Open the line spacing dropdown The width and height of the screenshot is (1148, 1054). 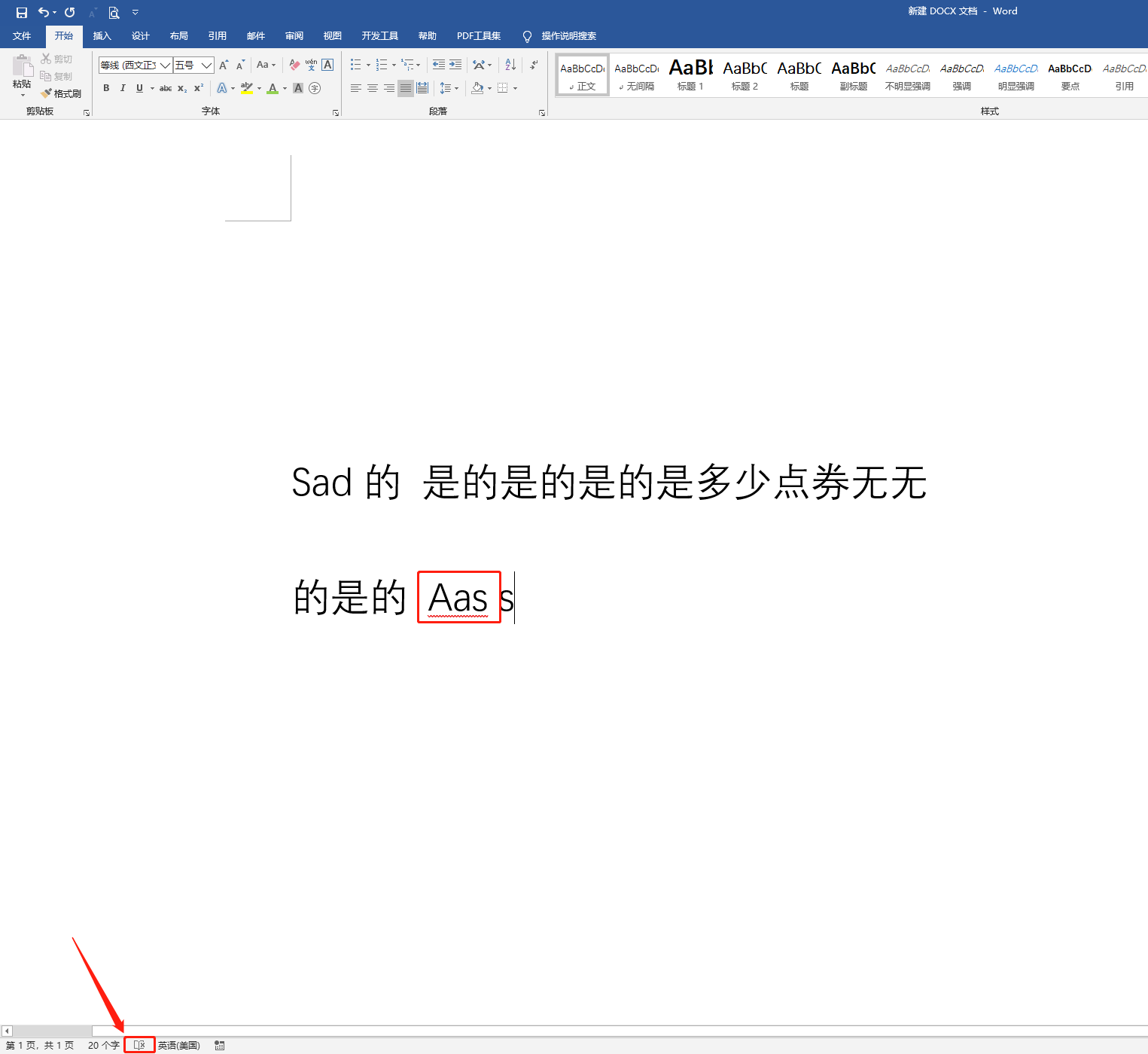[x=449, y=88]
